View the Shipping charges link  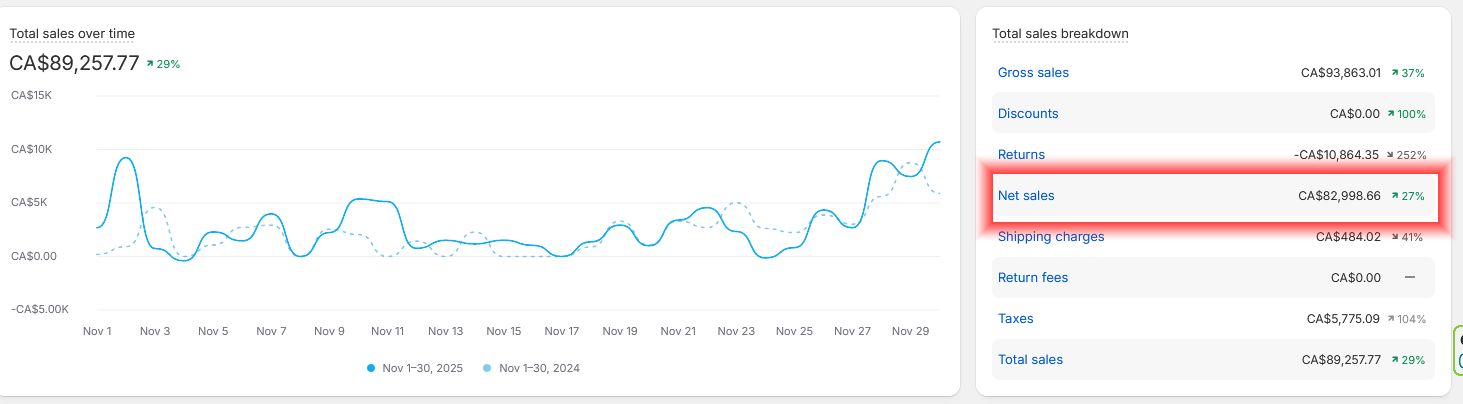(1051, 237)
